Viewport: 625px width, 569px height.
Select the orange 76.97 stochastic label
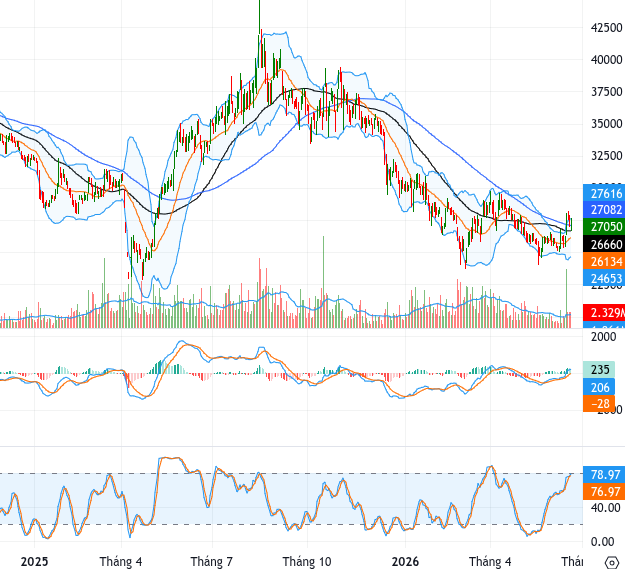[604, 491]
